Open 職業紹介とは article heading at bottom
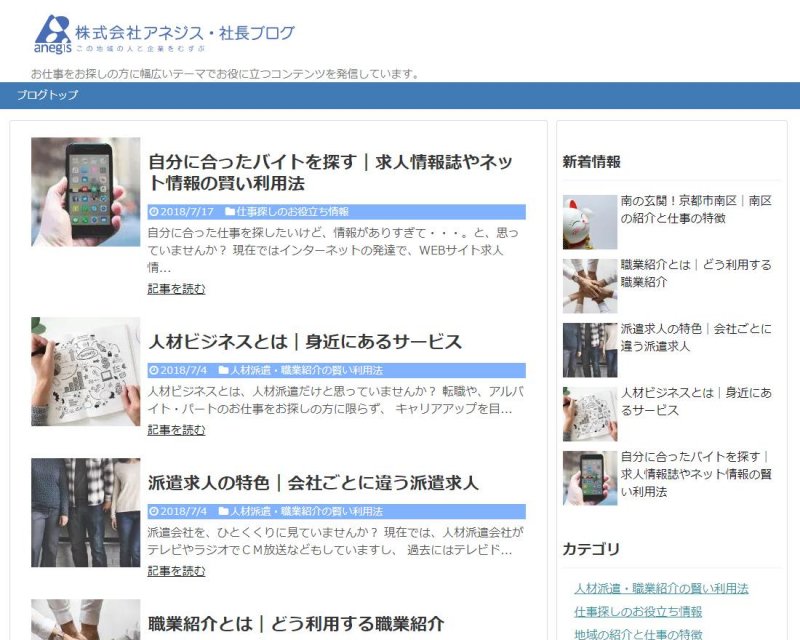Screen dimensions: 800x640 pos(295,624)
